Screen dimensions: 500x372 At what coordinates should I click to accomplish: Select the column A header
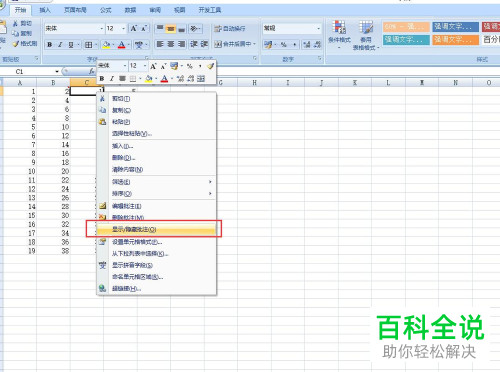point(20,83)
